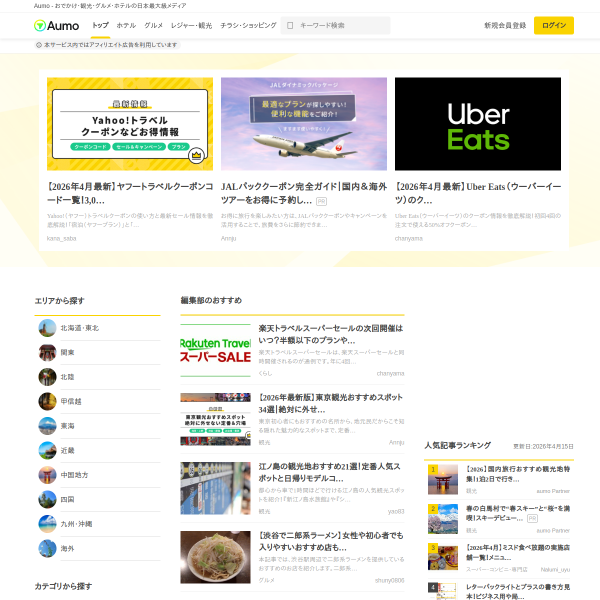
Task: Open JALパッククーポン完全ガイド article title
Action: click(x=304, y=193)
